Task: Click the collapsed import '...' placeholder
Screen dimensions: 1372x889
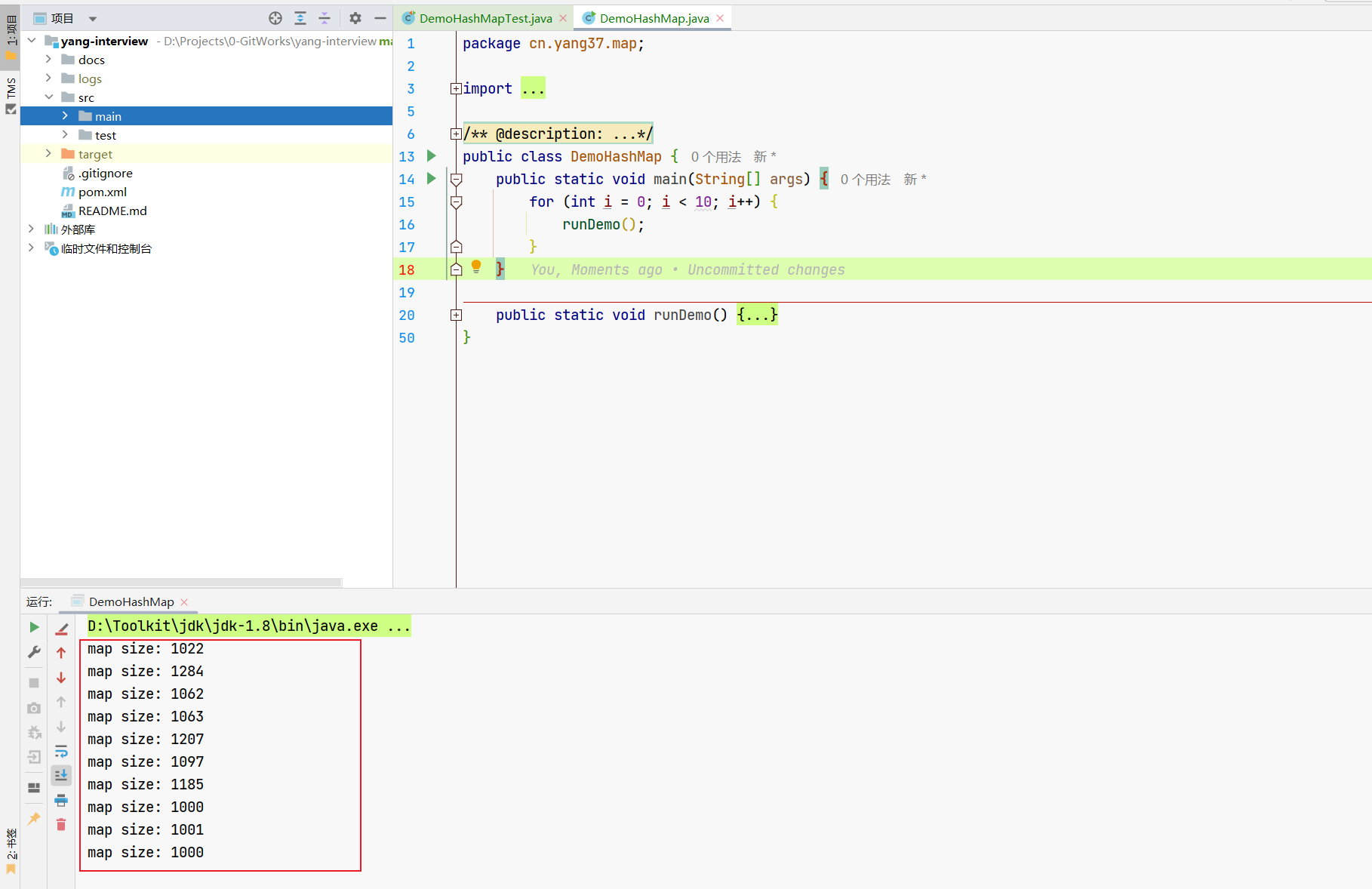Action: 533,88
